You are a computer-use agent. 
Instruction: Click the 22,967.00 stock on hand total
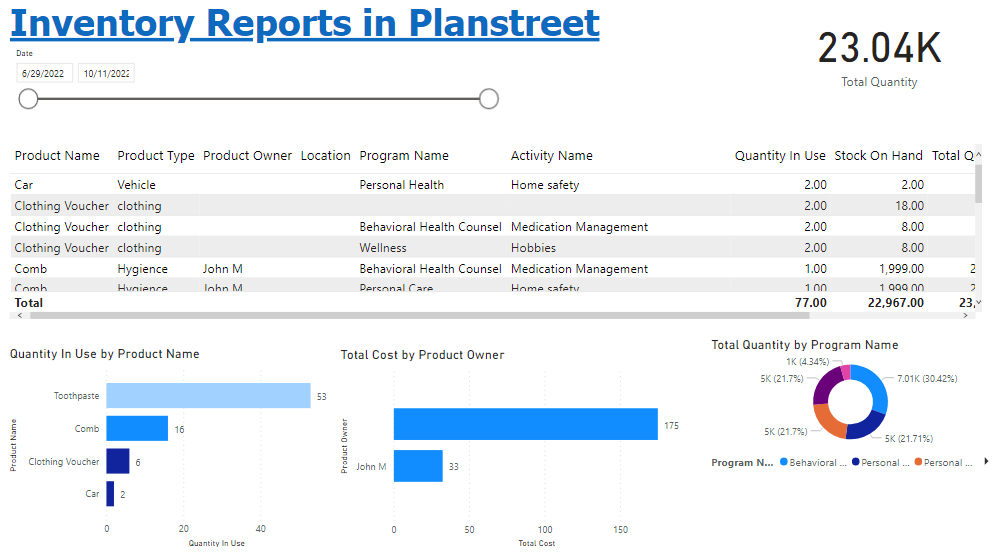click(895, 303)
